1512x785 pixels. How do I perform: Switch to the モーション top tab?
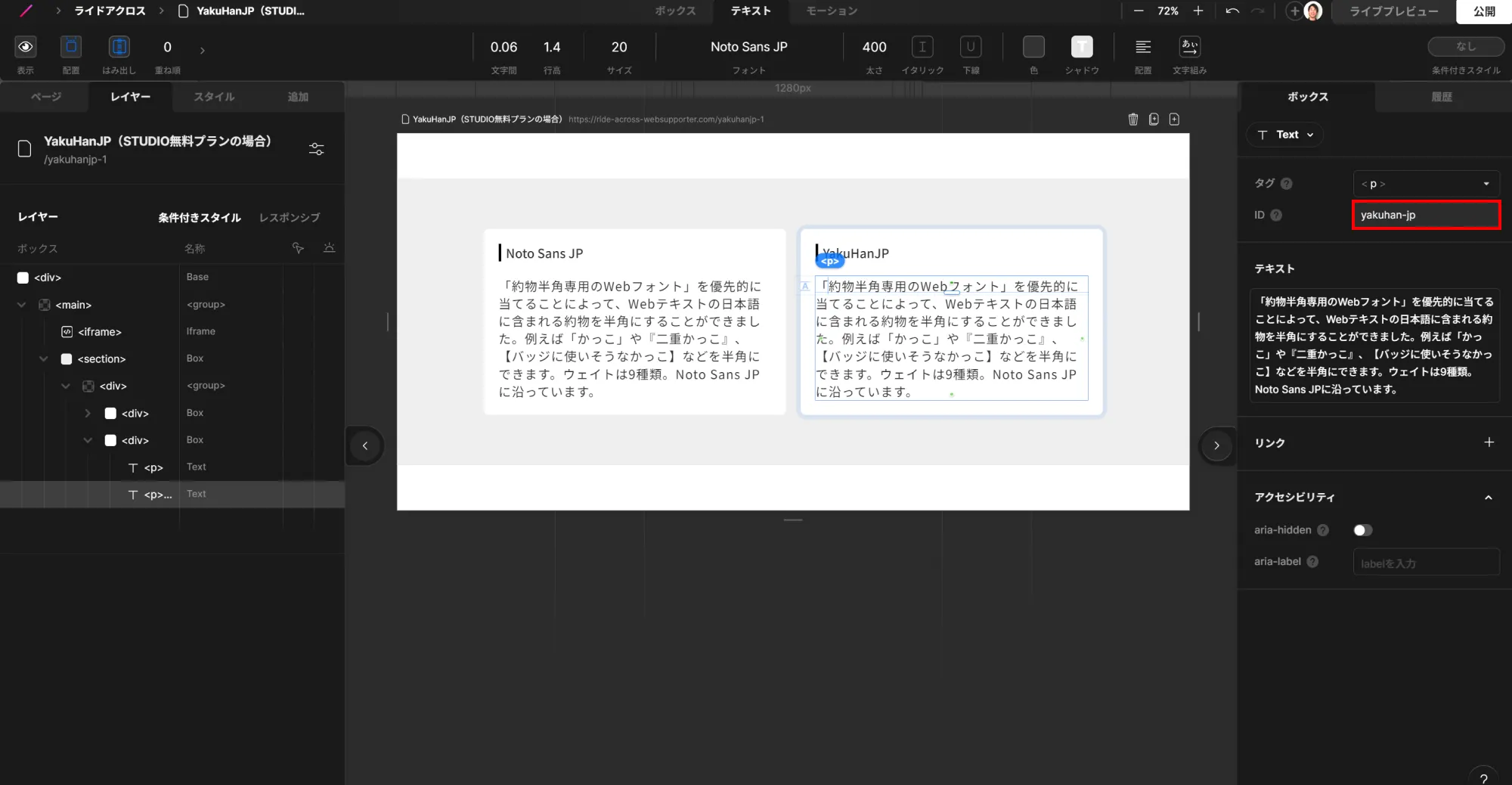tap(832, 11)
